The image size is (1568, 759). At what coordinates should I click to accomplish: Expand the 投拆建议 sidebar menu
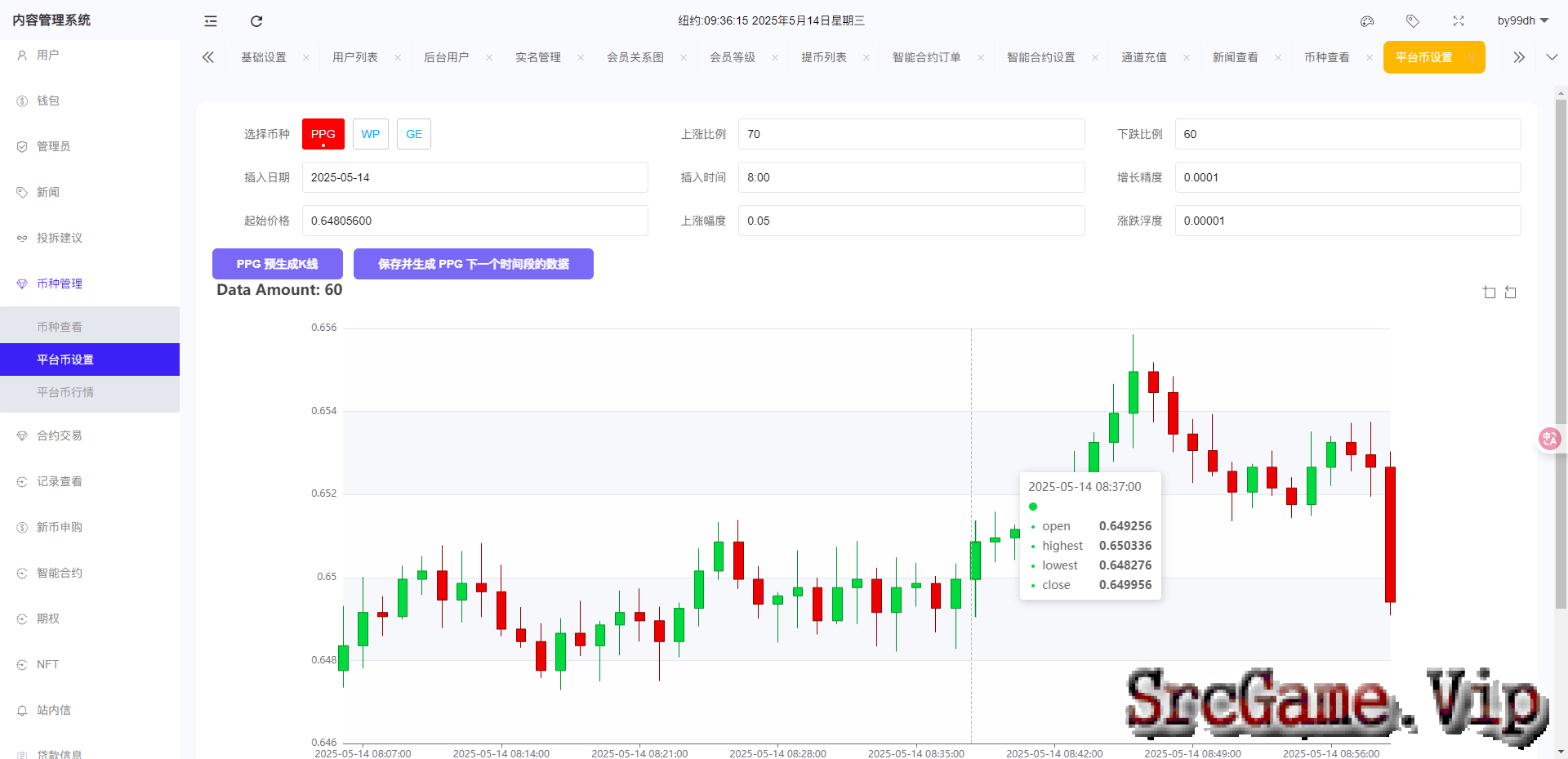point(90,238)
